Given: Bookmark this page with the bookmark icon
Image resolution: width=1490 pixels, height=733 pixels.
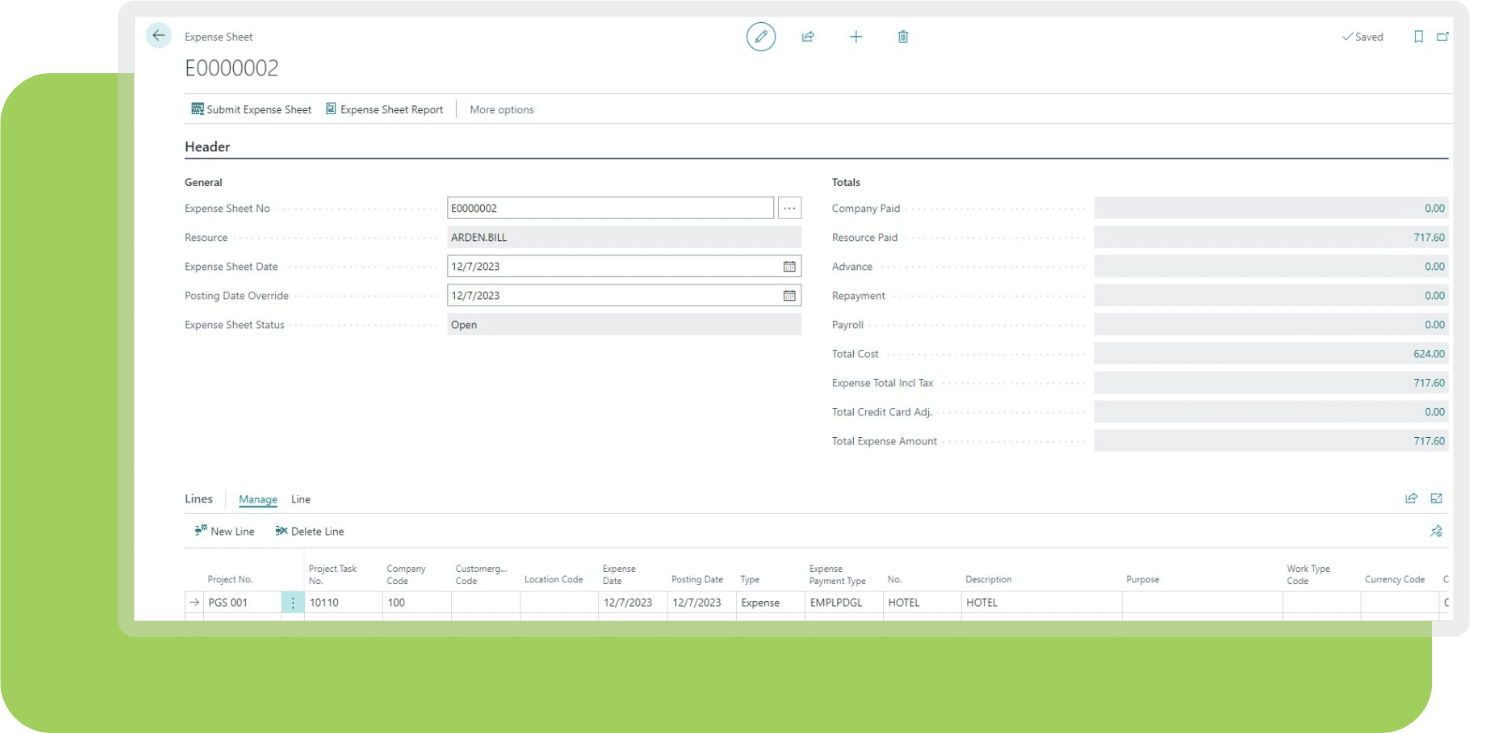Looking at the screenshot, I should (1418, 37).
